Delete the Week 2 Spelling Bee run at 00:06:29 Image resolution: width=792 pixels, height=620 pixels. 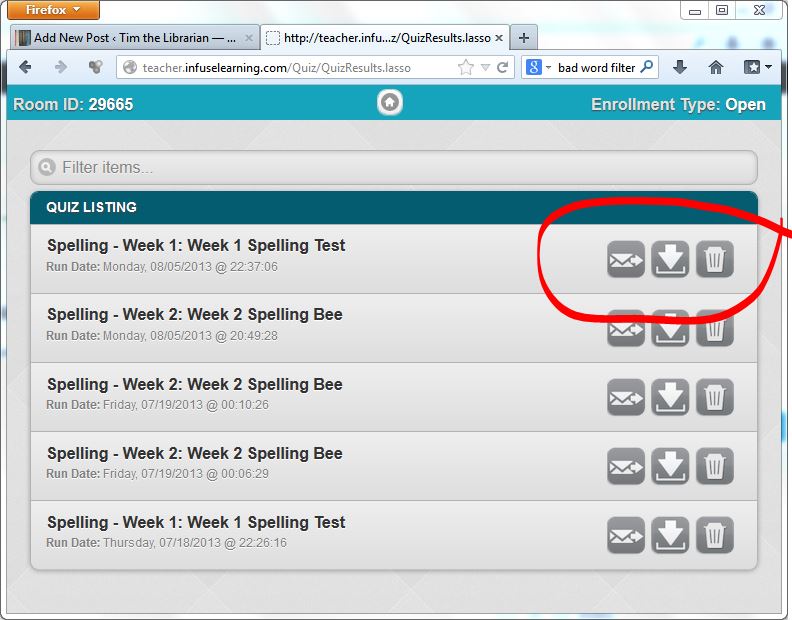click(x=714, y=467)
